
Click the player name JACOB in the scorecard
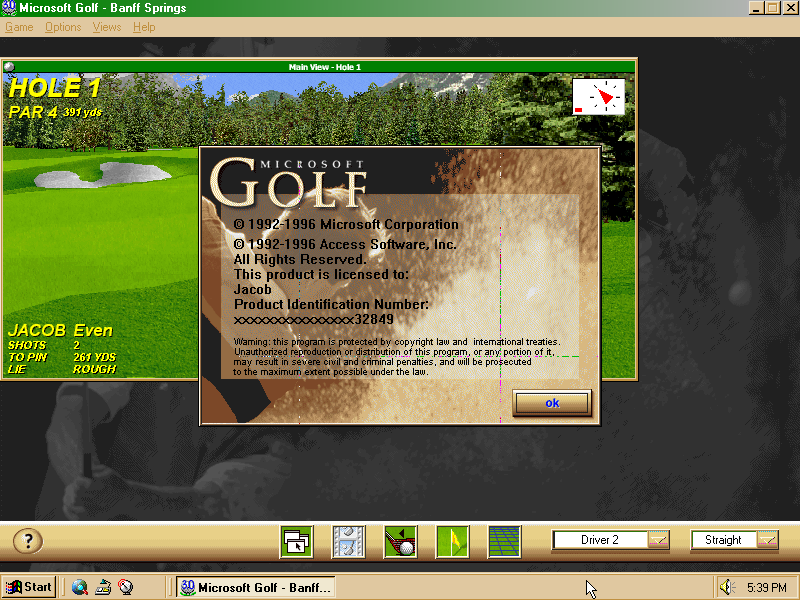(x=37, y=331)
